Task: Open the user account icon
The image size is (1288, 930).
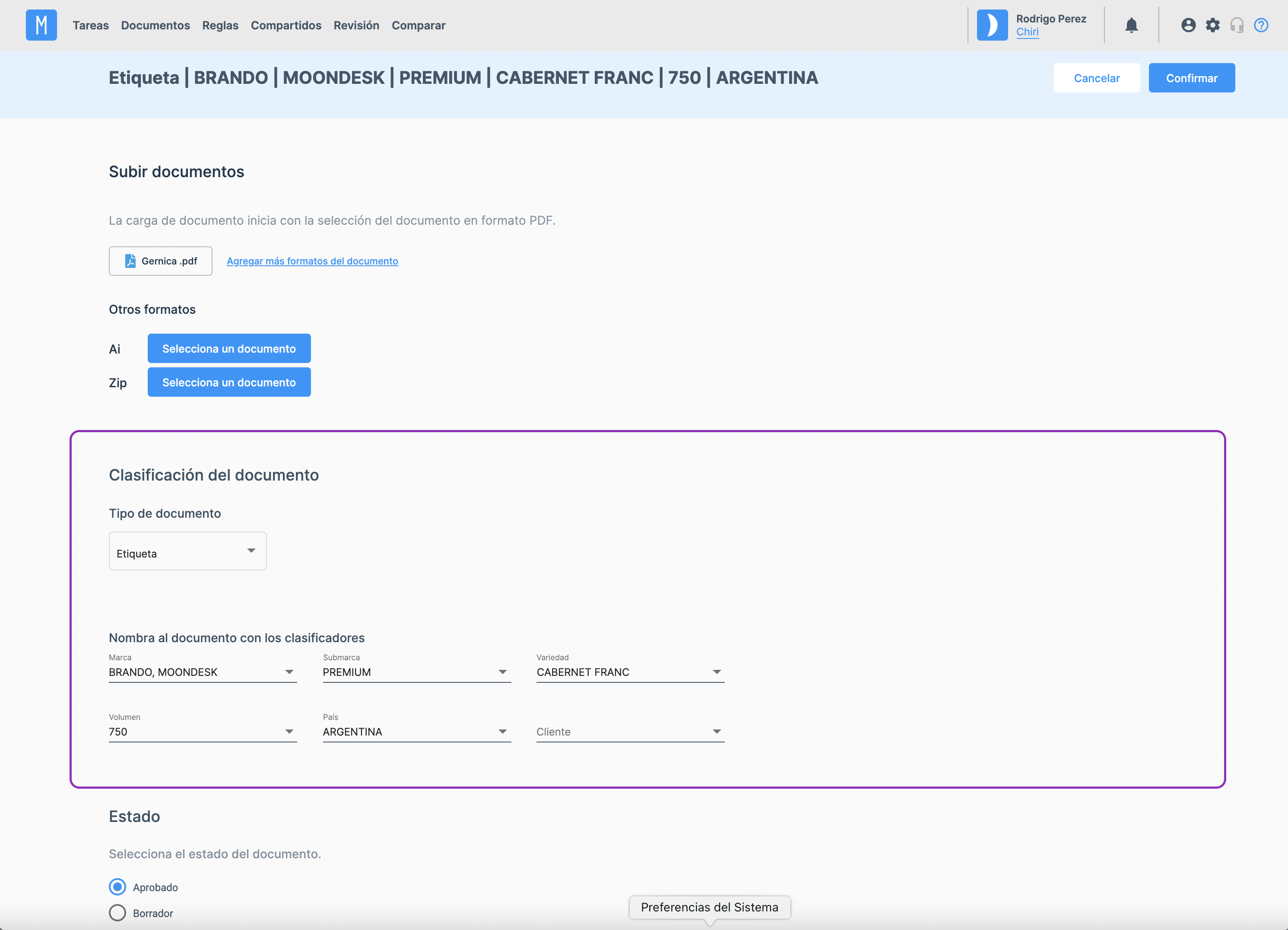Action: coord(1188,25)
